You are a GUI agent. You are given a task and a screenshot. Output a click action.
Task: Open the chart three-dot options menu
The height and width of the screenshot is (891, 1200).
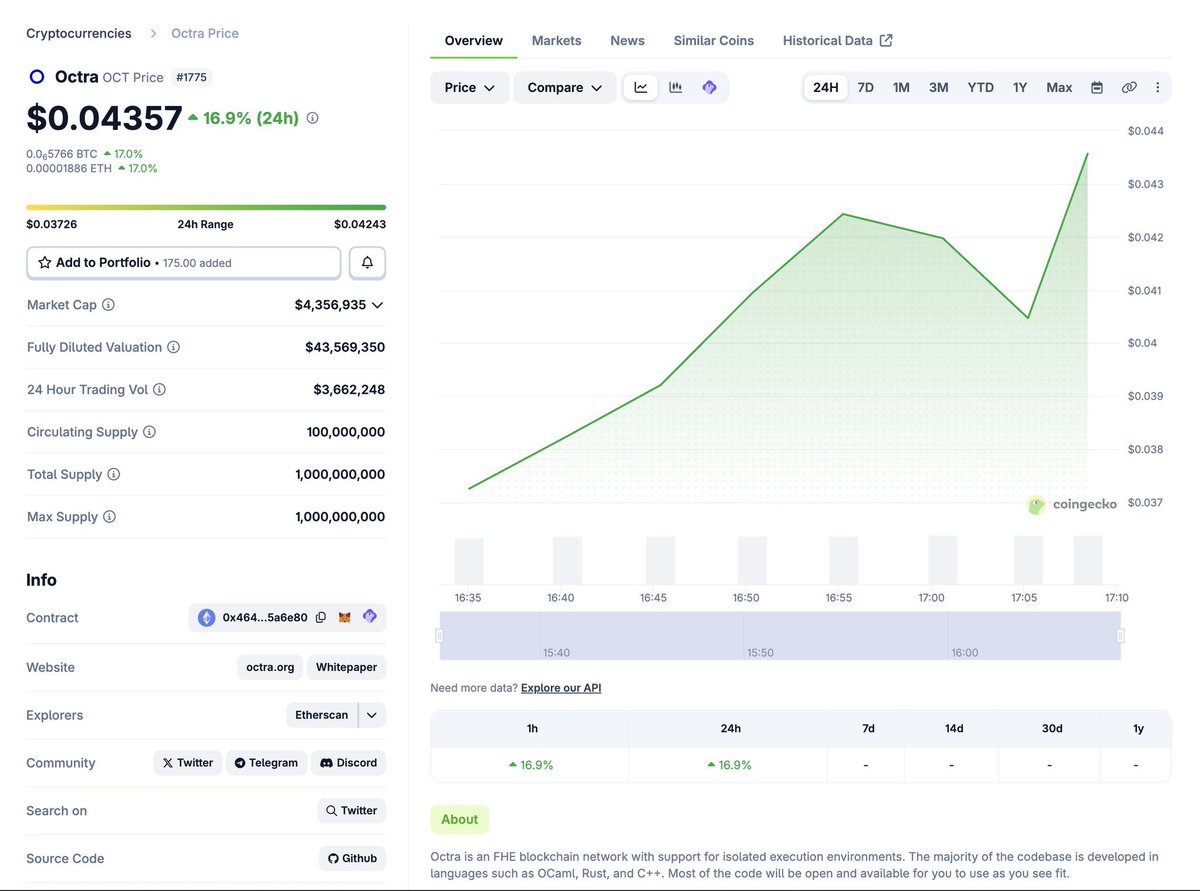(x=1158, y=87)
